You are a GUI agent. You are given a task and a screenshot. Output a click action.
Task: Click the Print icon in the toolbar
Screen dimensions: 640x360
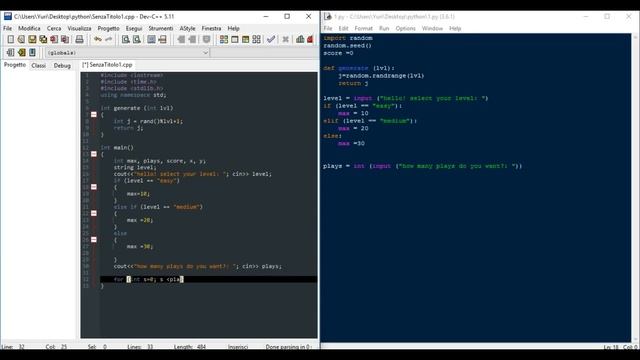click(x=79, y=39)
